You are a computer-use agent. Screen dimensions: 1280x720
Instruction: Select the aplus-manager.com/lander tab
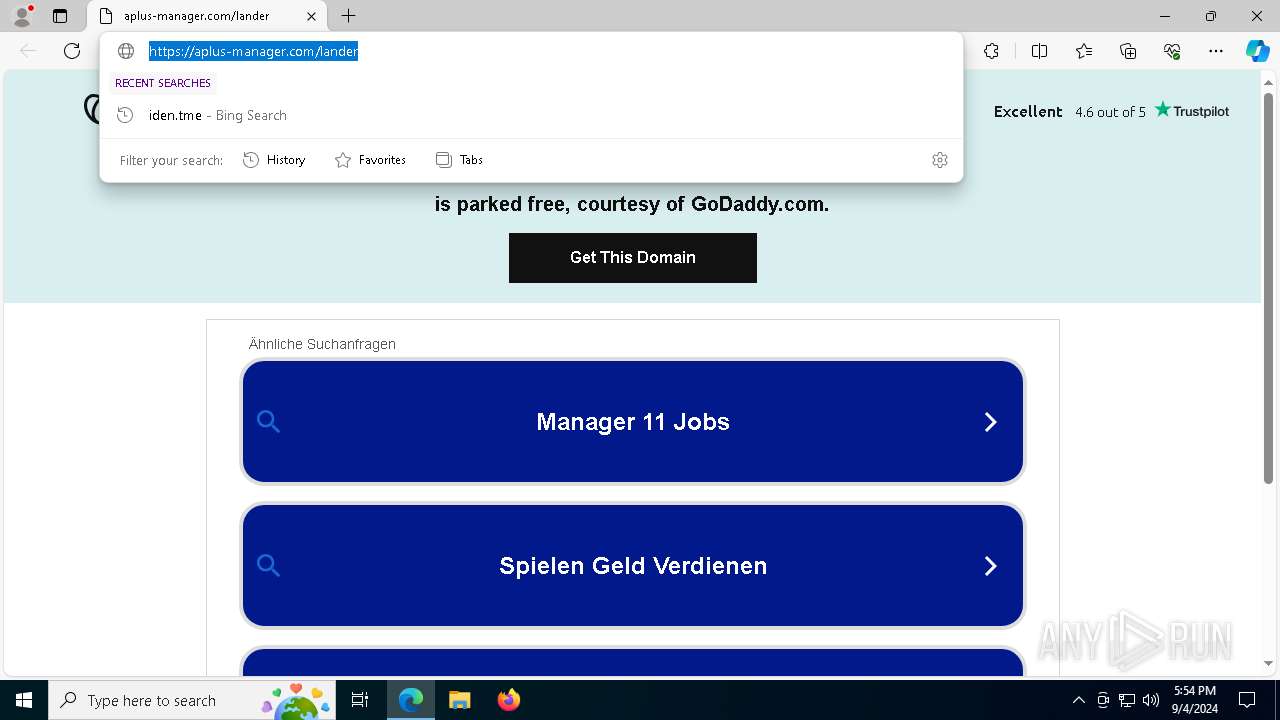[x=208, y=16]
